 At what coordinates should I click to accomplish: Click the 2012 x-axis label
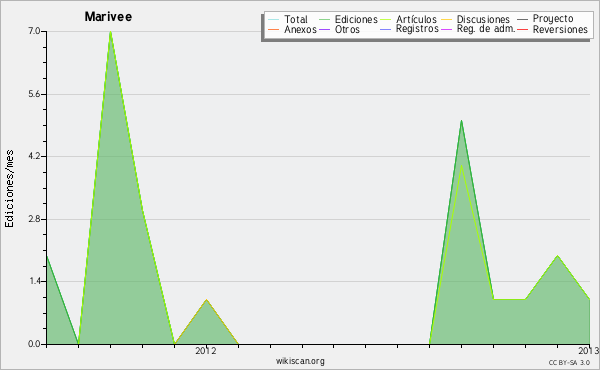tap(206, 350)
